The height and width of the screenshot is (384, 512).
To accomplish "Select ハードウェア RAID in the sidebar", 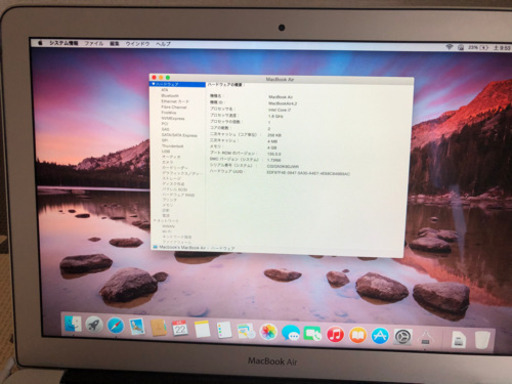I will (x=178, y=195).
